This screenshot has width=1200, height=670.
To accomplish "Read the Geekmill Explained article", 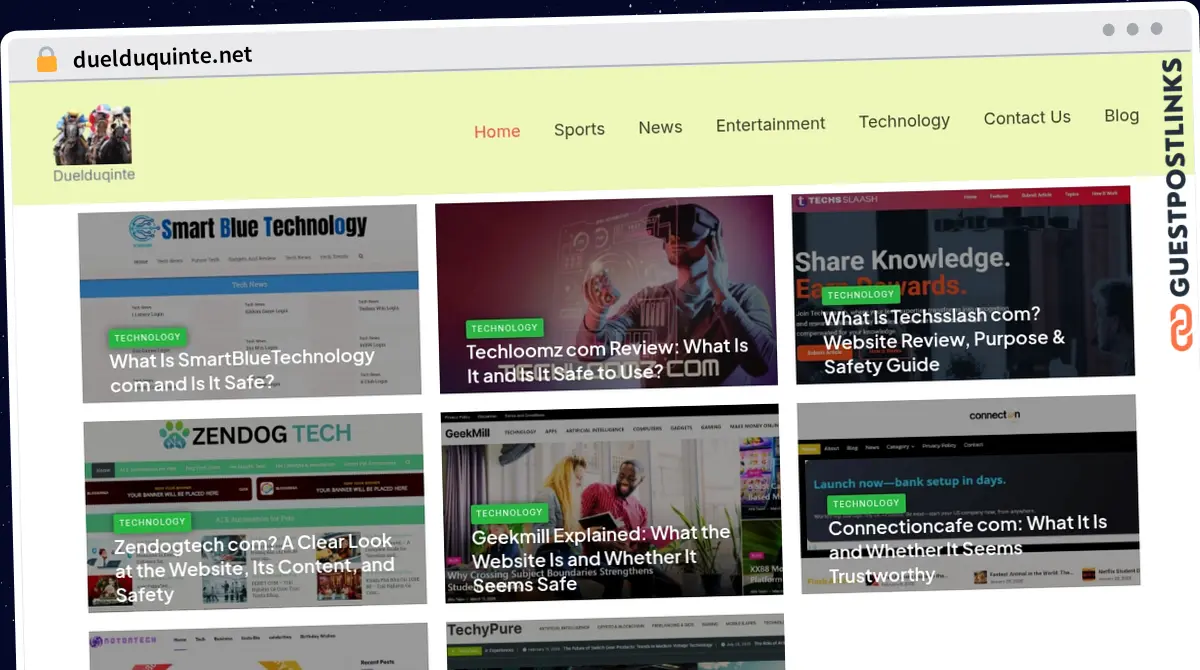I will [600, 558].
